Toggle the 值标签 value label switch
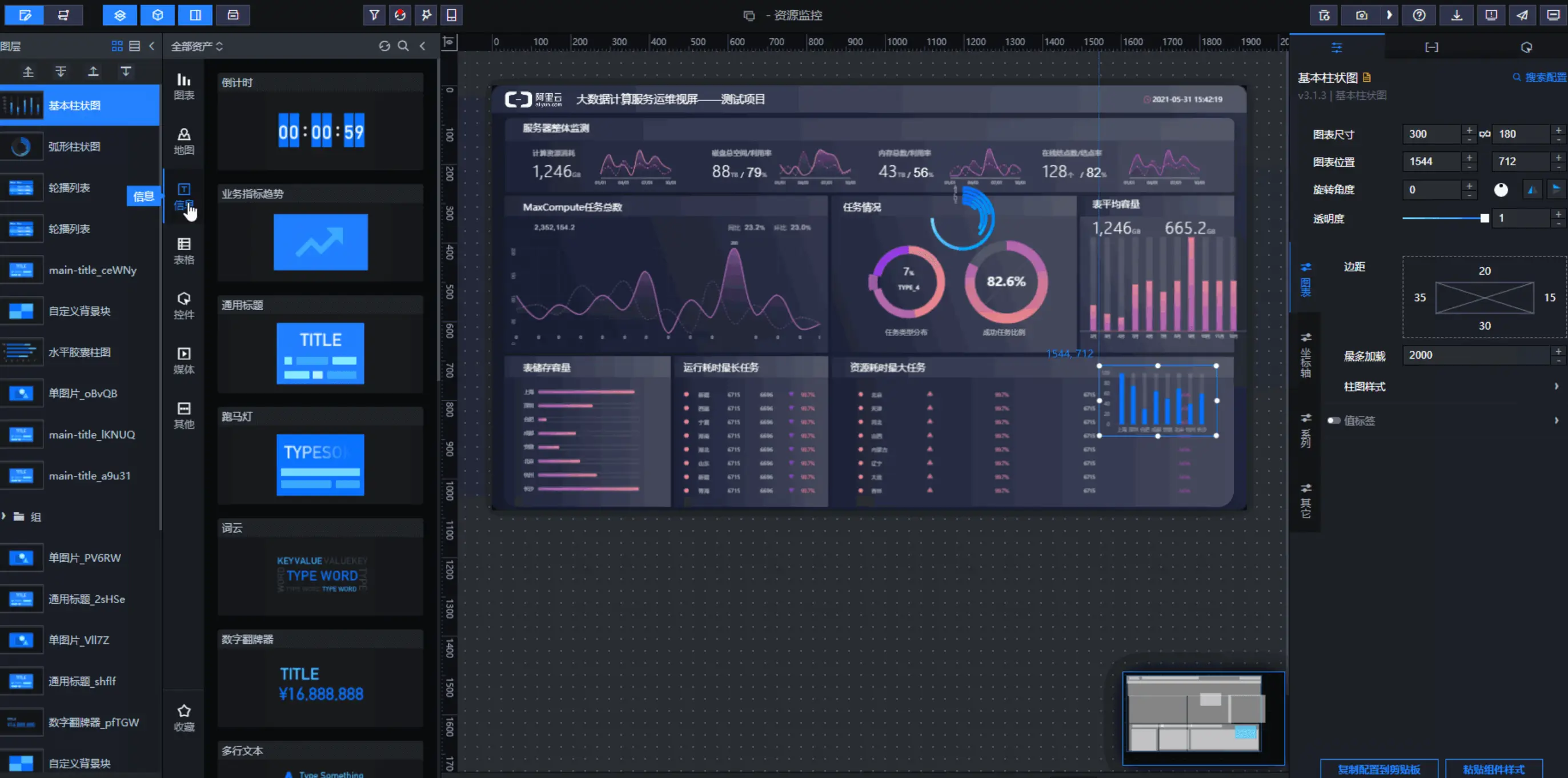The image size is (1568, 778). 1334,420
